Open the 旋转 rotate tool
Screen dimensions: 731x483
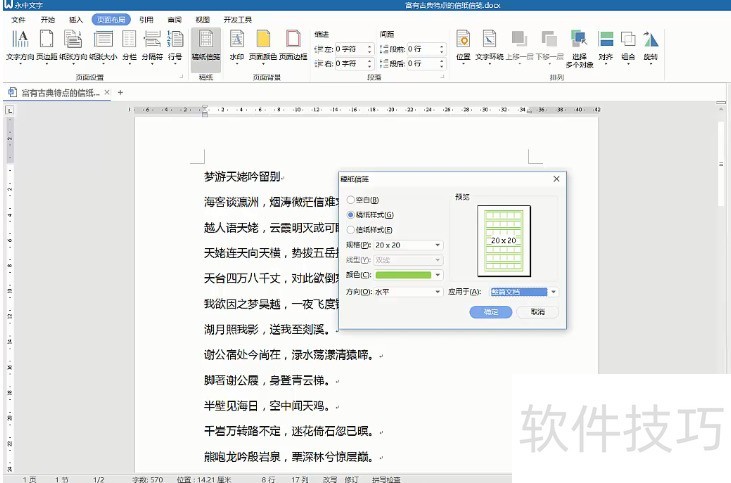click(650, 46)
